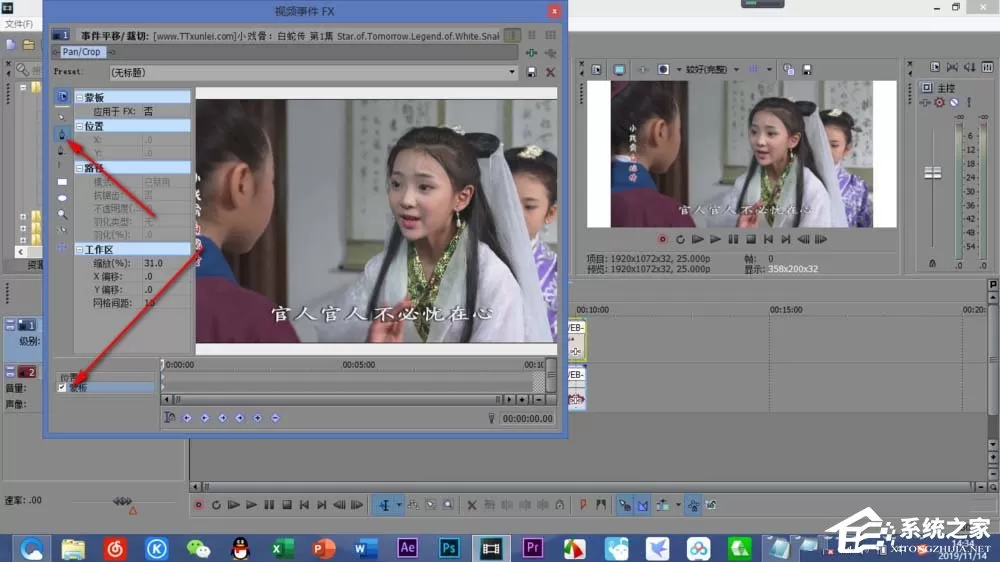Save snapshot of preview to file

pos(807,69)
